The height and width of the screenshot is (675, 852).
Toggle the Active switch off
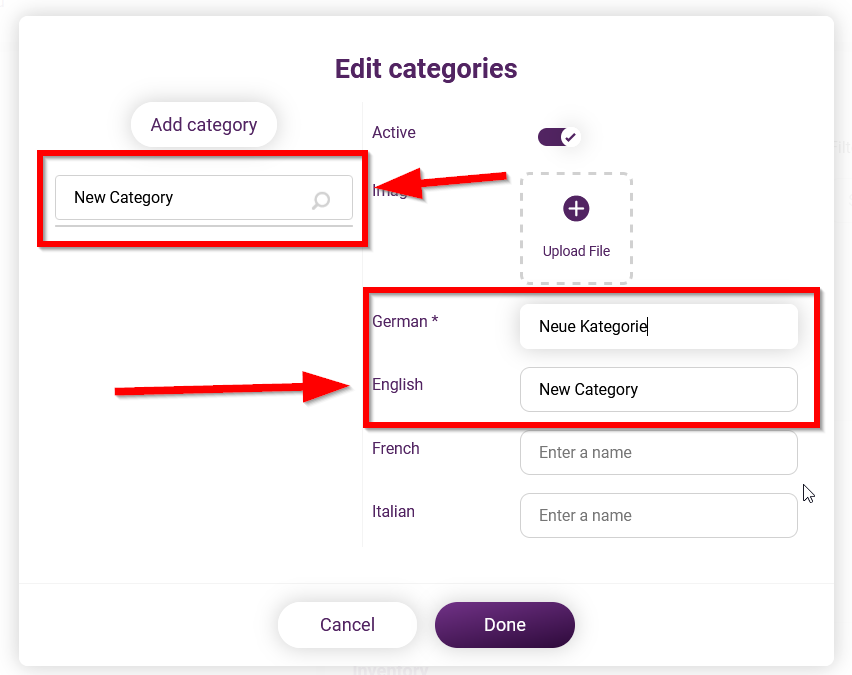pyautogui.click(x=559, y=137)
